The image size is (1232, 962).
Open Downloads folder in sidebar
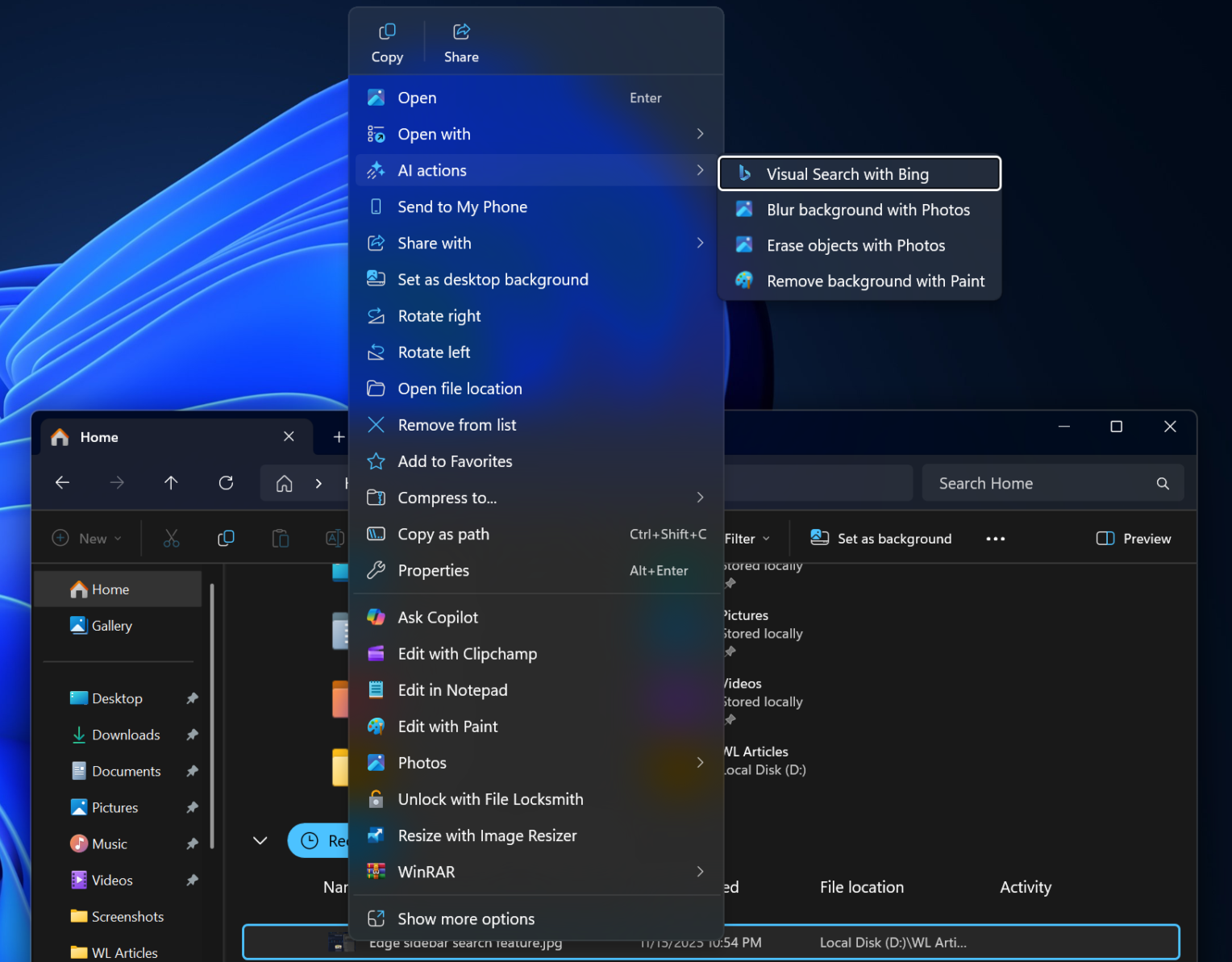click(126, 735)
